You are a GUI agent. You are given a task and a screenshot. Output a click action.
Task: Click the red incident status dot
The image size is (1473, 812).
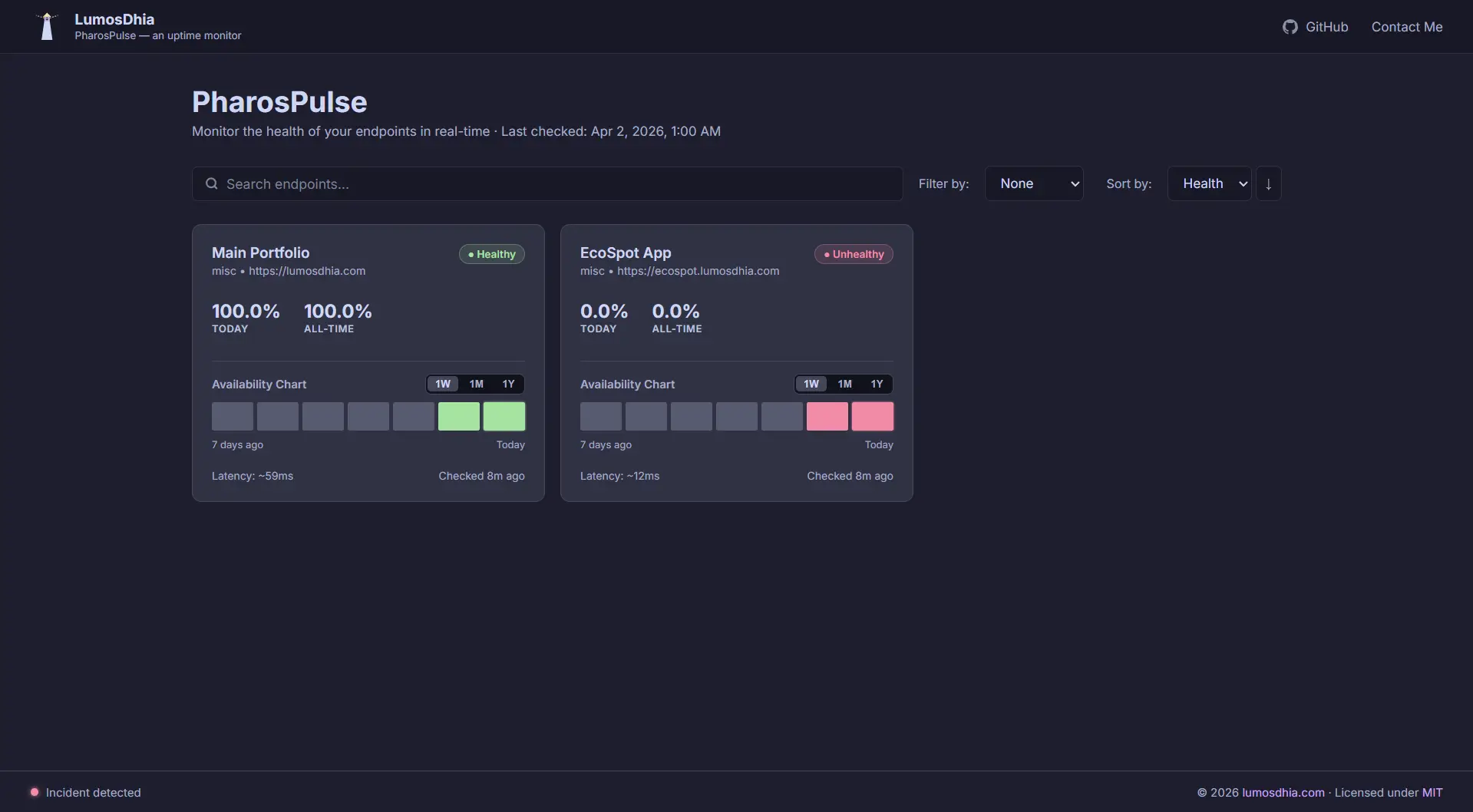[x=35, y=792]
